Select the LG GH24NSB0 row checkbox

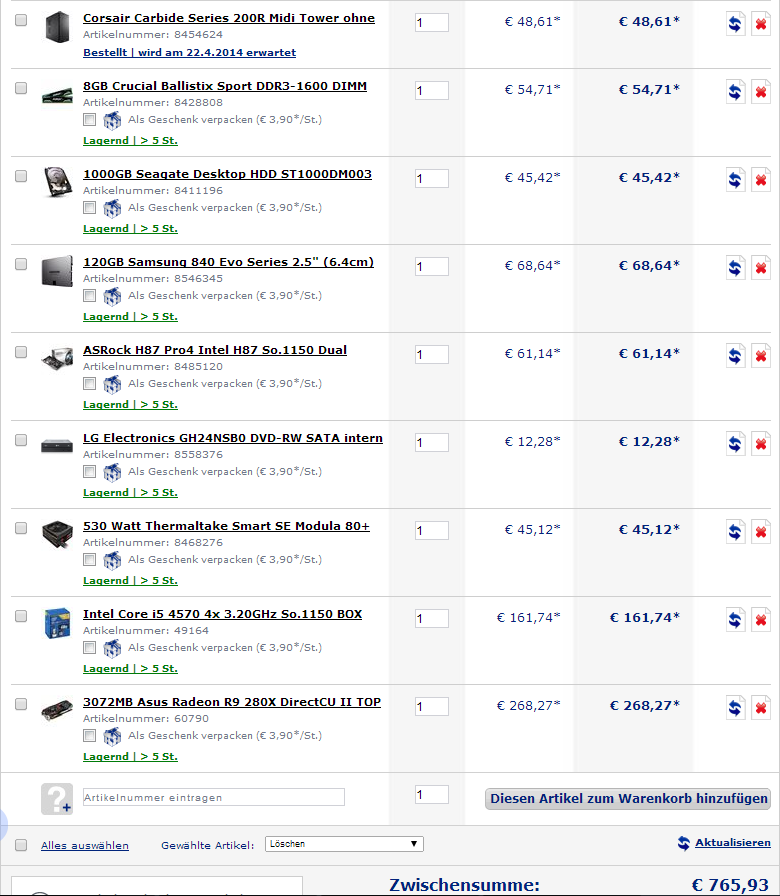(21, 440)
